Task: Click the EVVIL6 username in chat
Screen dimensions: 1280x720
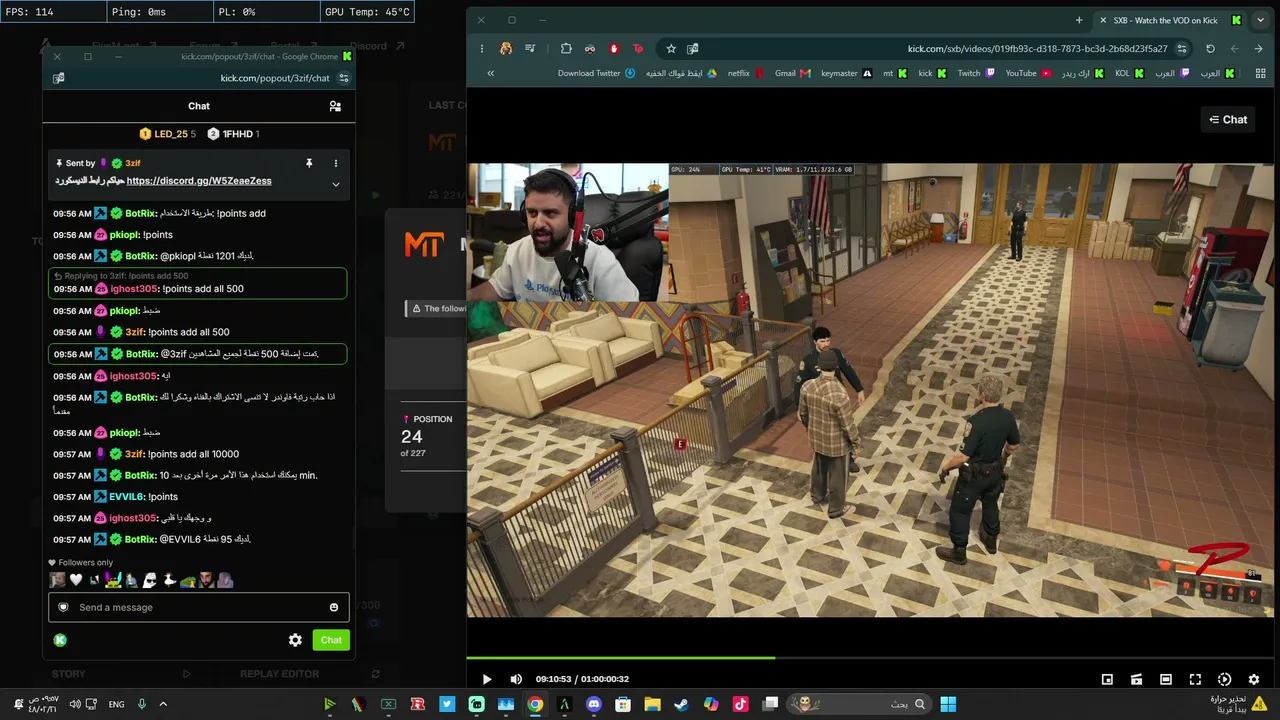Action: 127,497
